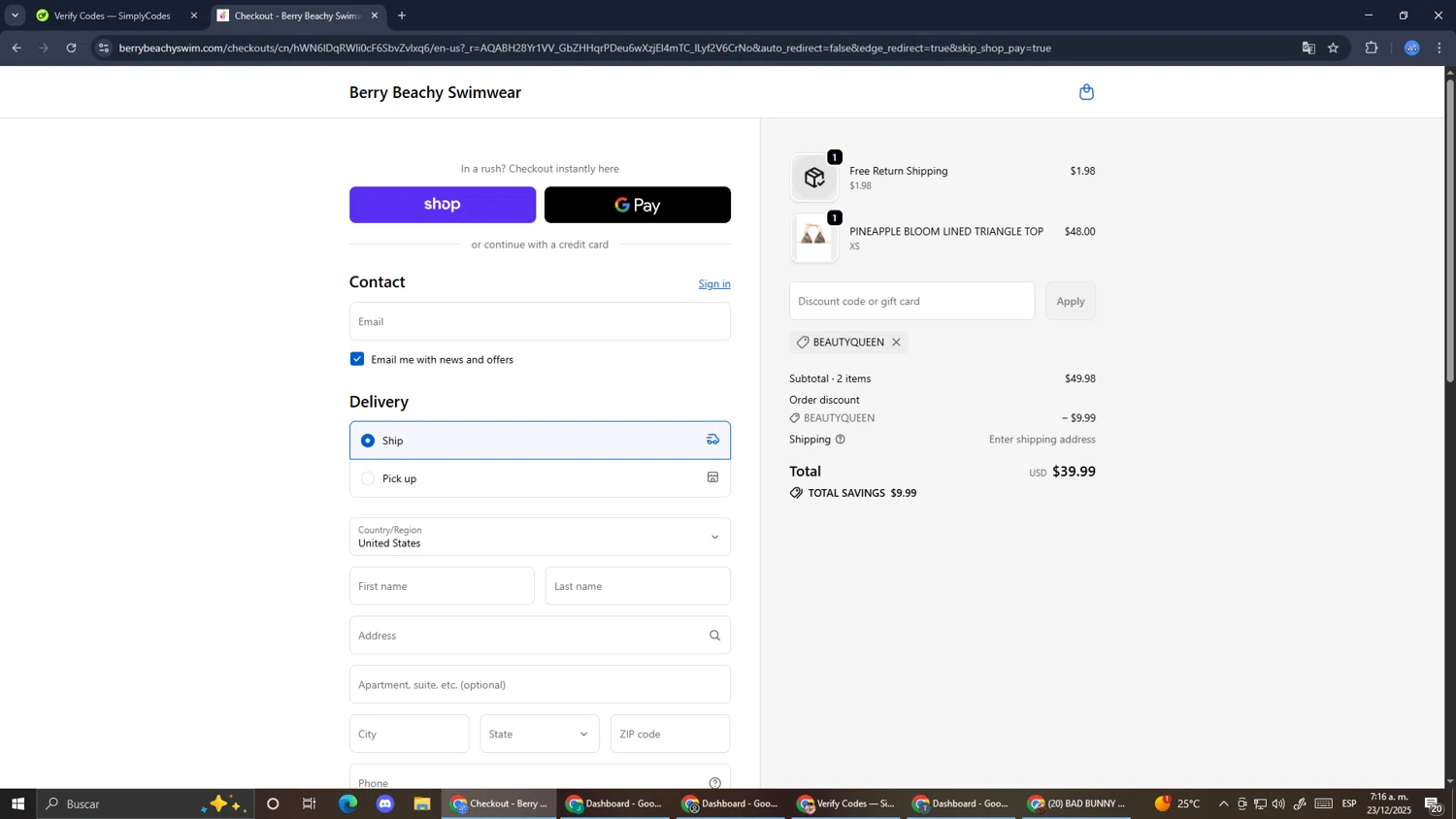Bookmark this page with star icon
Viewport: 1456px width, 819px height.
(1334, 48)
